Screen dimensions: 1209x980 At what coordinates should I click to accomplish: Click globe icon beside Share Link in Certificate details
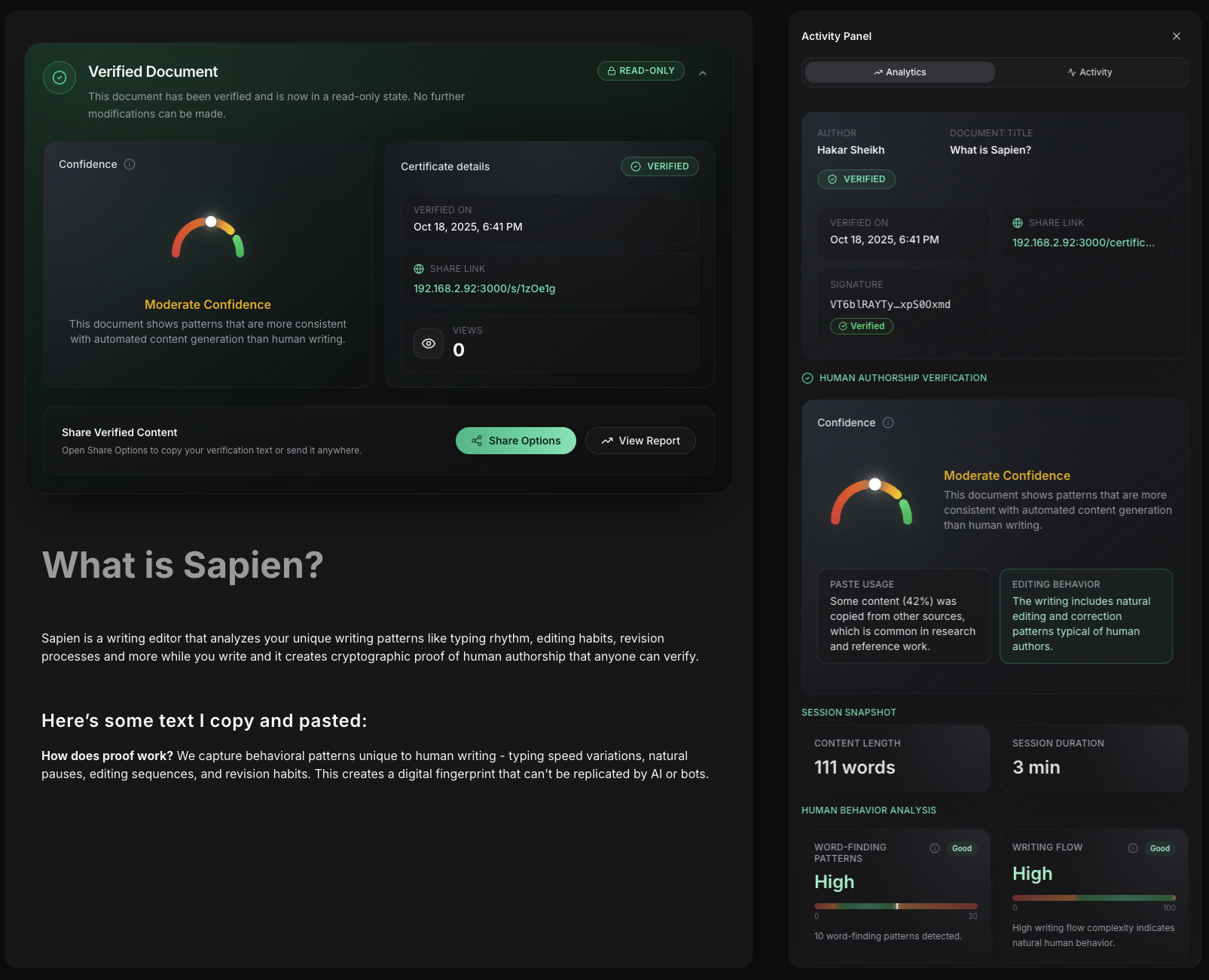(x=419, y=269)
